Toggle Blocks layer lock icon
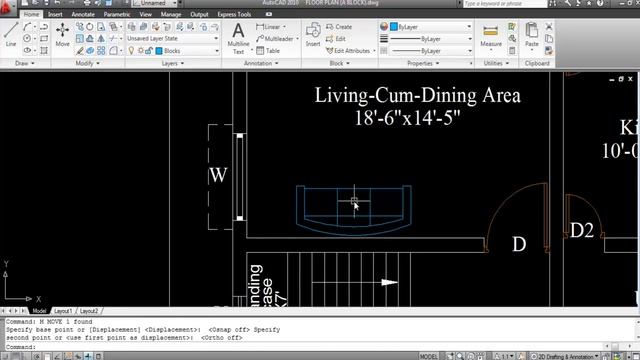 (149, 51)
